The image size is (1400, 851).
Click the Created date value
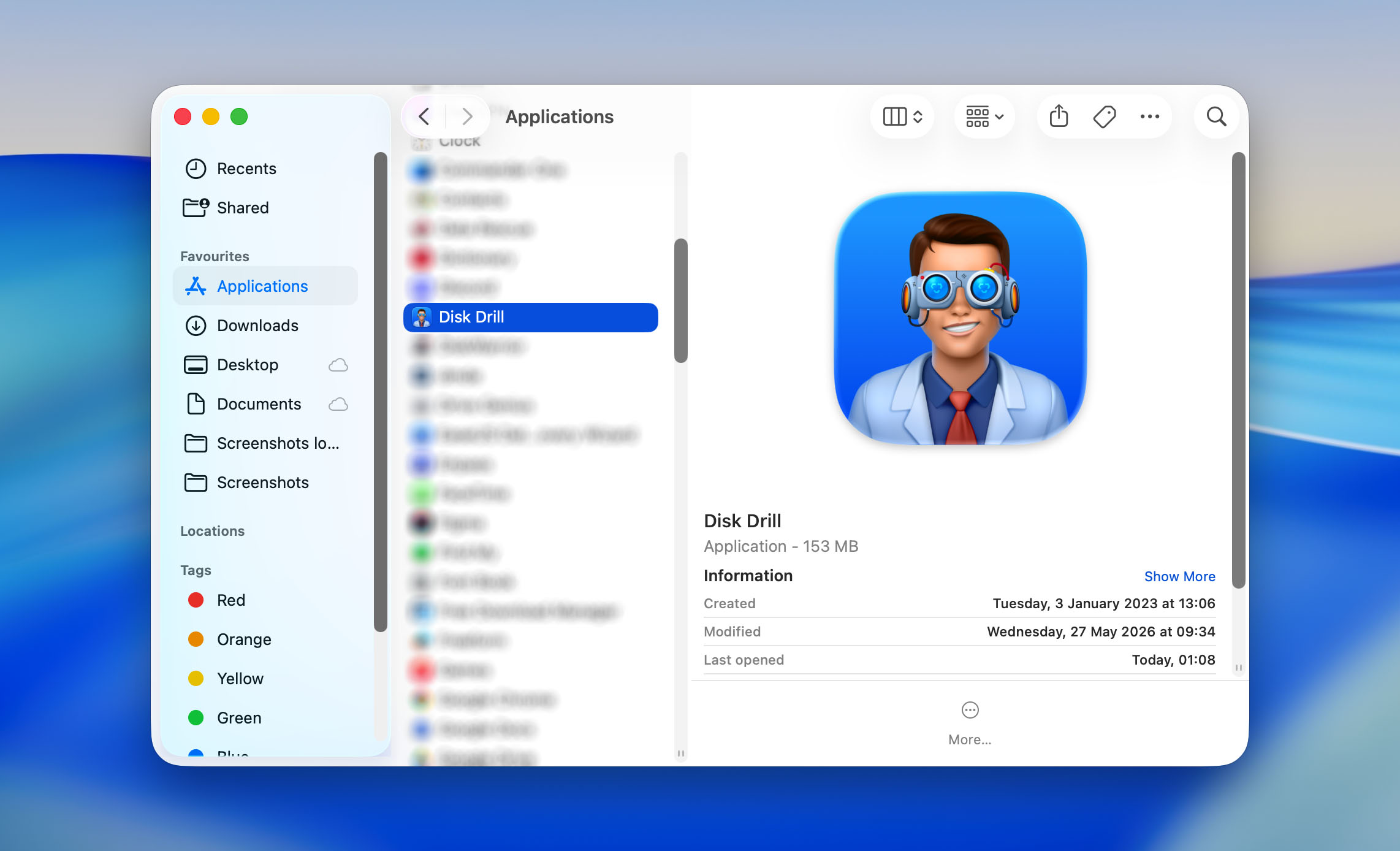tap(1104, 603)
